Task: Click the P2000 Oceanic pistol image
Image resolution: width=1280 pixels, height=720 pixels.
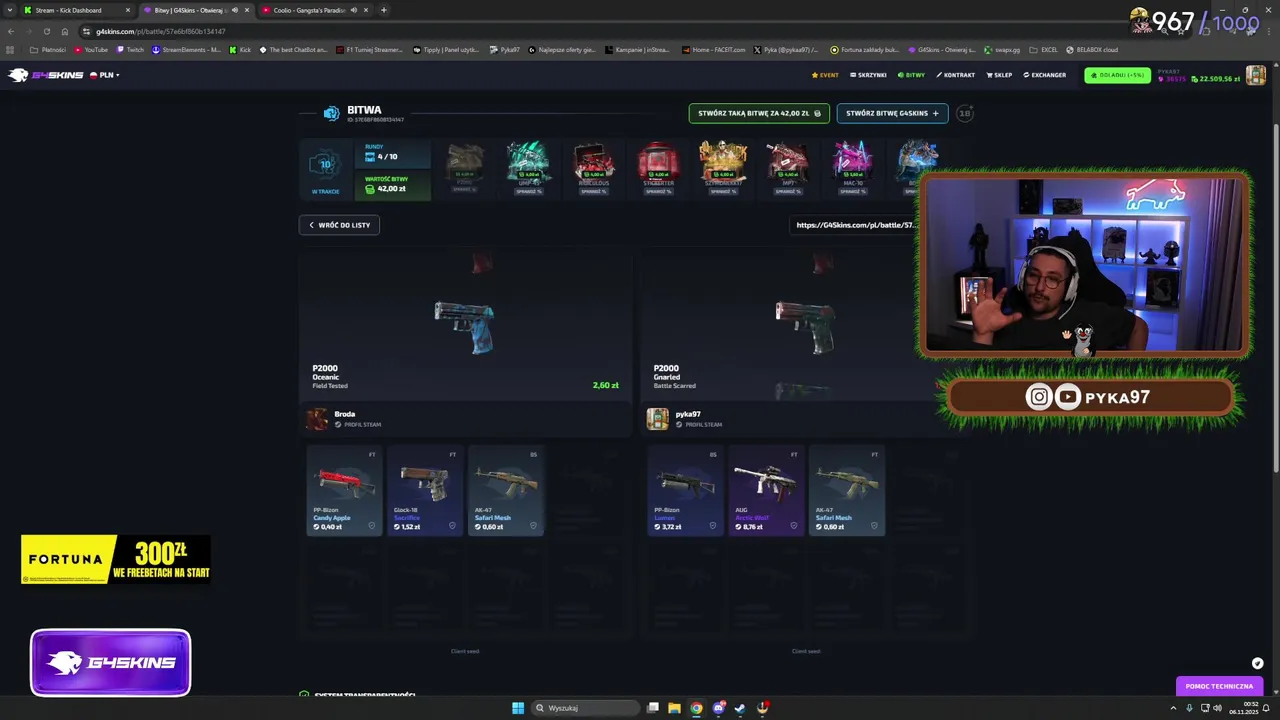Action: pos(464,326)
